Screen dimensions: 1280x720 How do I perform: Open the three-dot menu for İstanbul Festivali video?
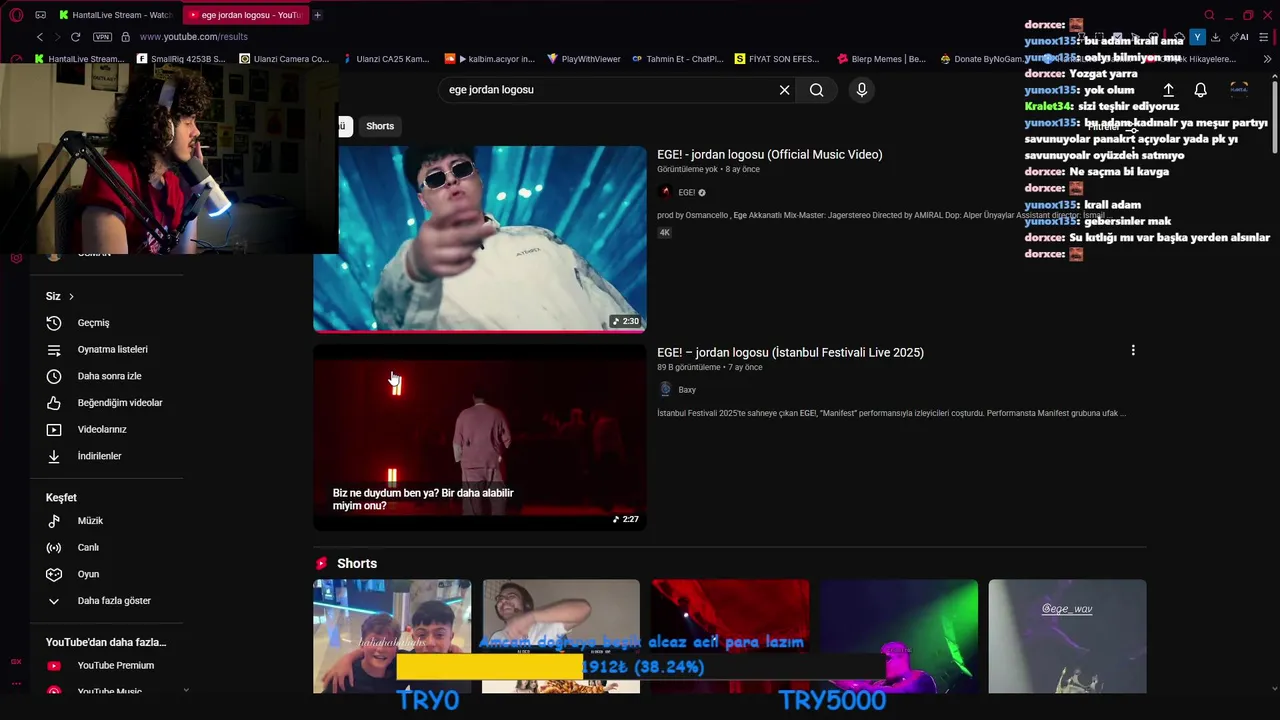click(x=1133, y=351)
